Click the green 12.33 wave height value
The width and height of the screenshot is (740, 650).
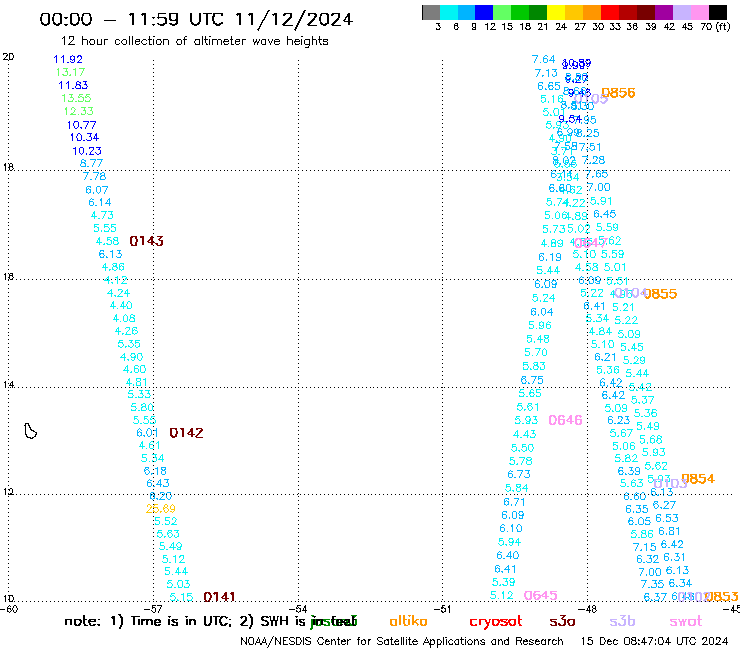coord(79,111)
